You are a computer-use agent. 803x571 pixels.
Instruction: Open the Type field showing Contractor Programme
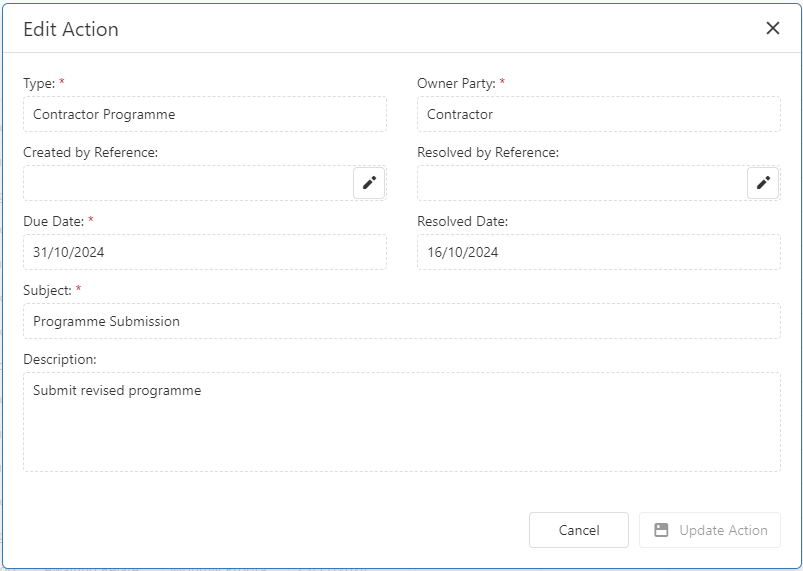205,114
